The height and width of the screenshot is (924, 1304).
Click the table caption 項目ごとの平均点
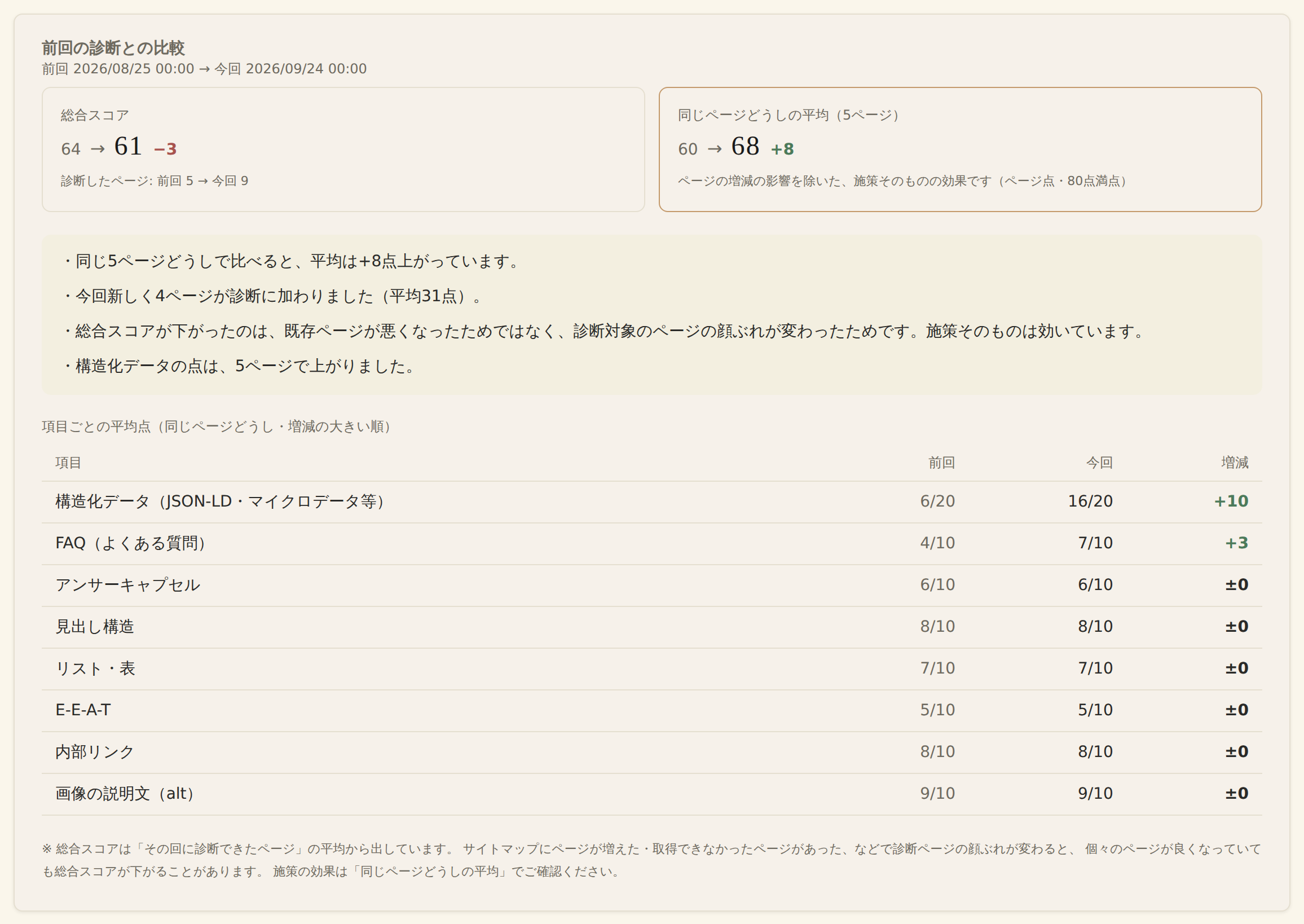click(x=219, y=426)
